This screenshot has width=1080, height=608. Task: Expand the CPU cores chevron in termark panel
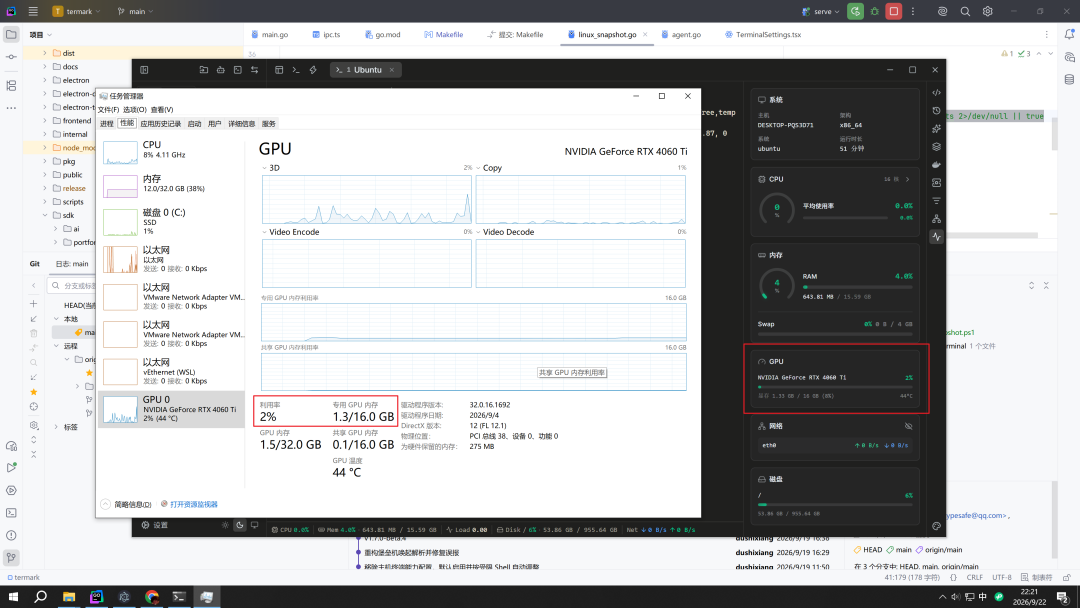907,179
